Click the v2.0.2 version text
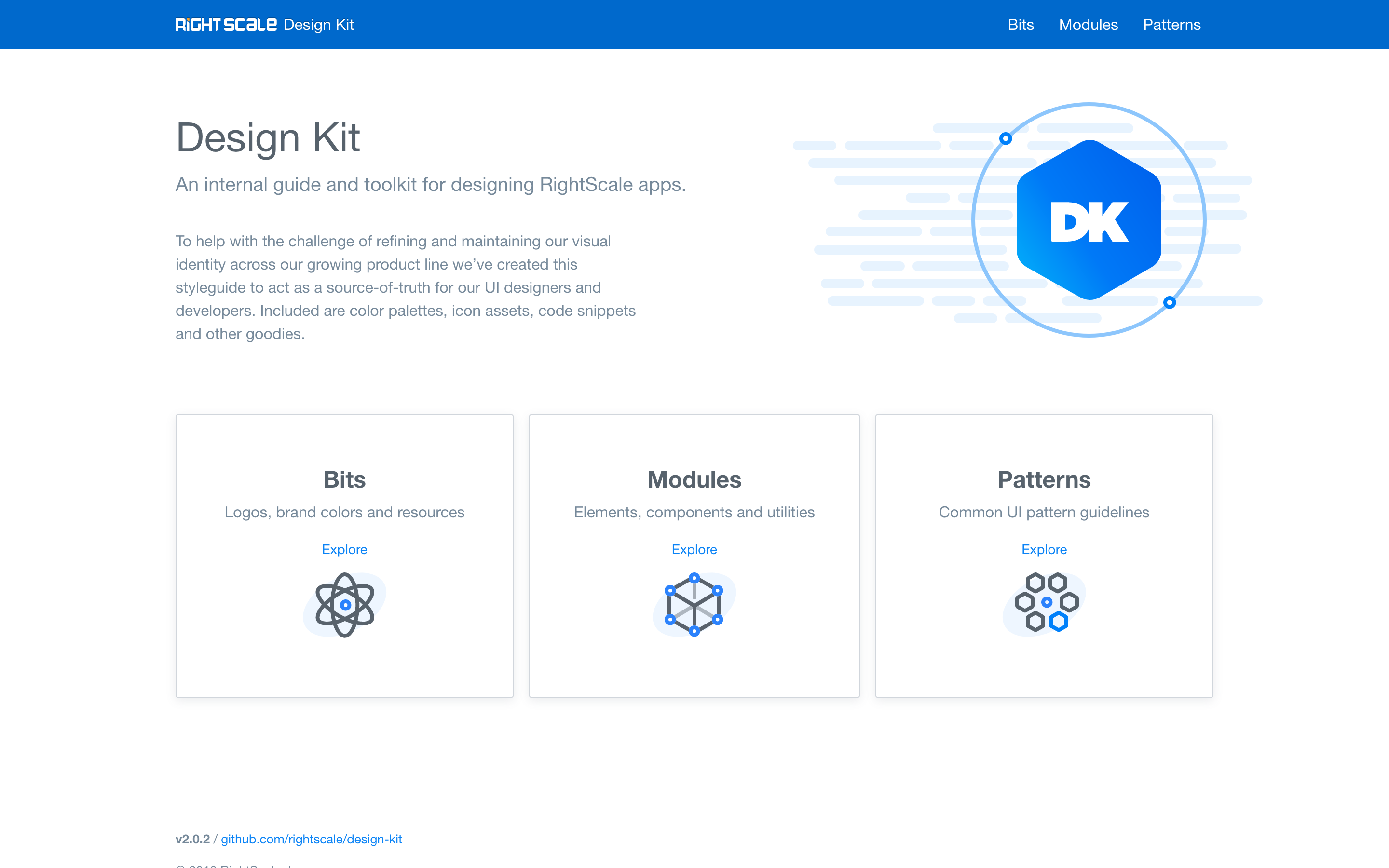 (192, 839)
